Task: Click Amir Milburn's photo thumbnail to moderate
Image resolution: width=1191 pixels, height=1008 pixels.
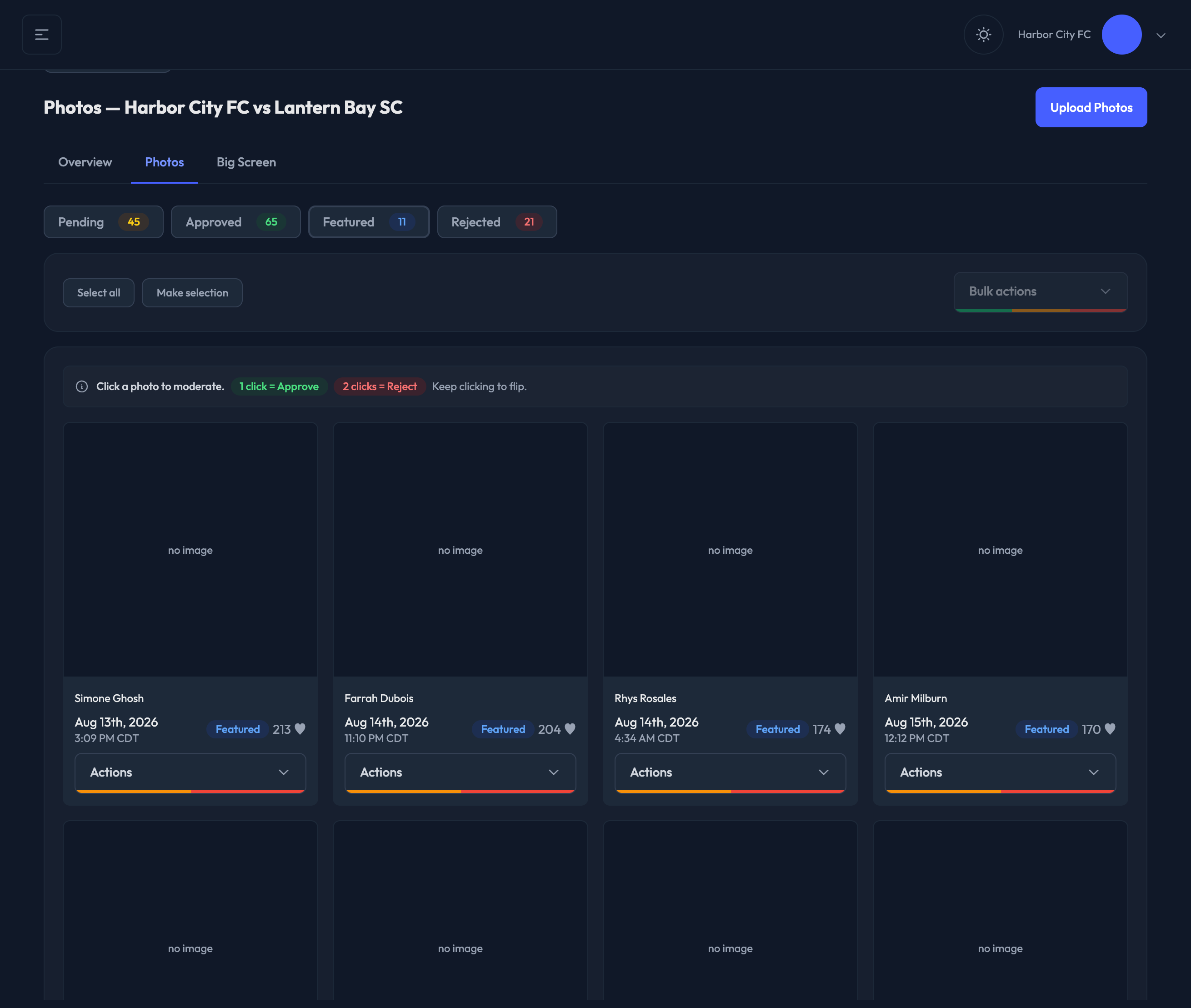Action: click(x=1000, y=550)
